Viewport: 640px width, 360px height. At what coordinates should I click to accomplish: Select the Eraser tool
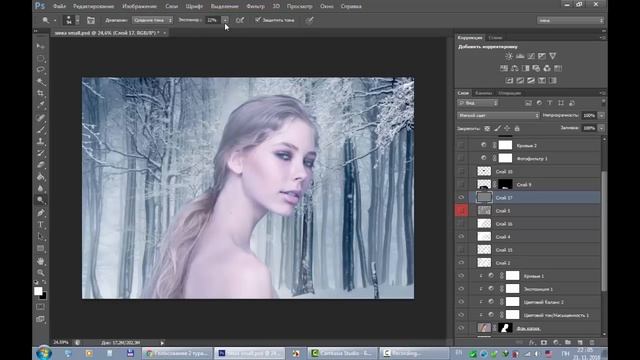[x=40, y=165]
